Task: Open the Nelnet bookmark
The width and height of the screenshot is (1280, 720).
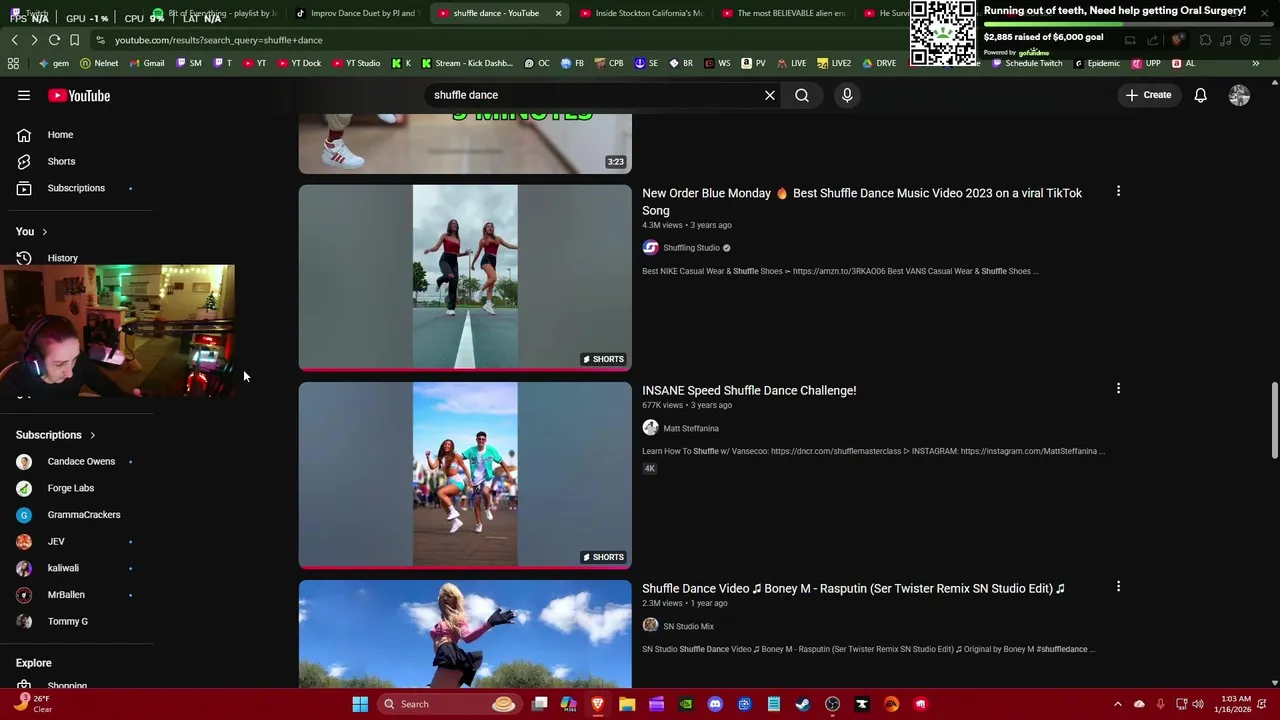Action: (99, 63)
